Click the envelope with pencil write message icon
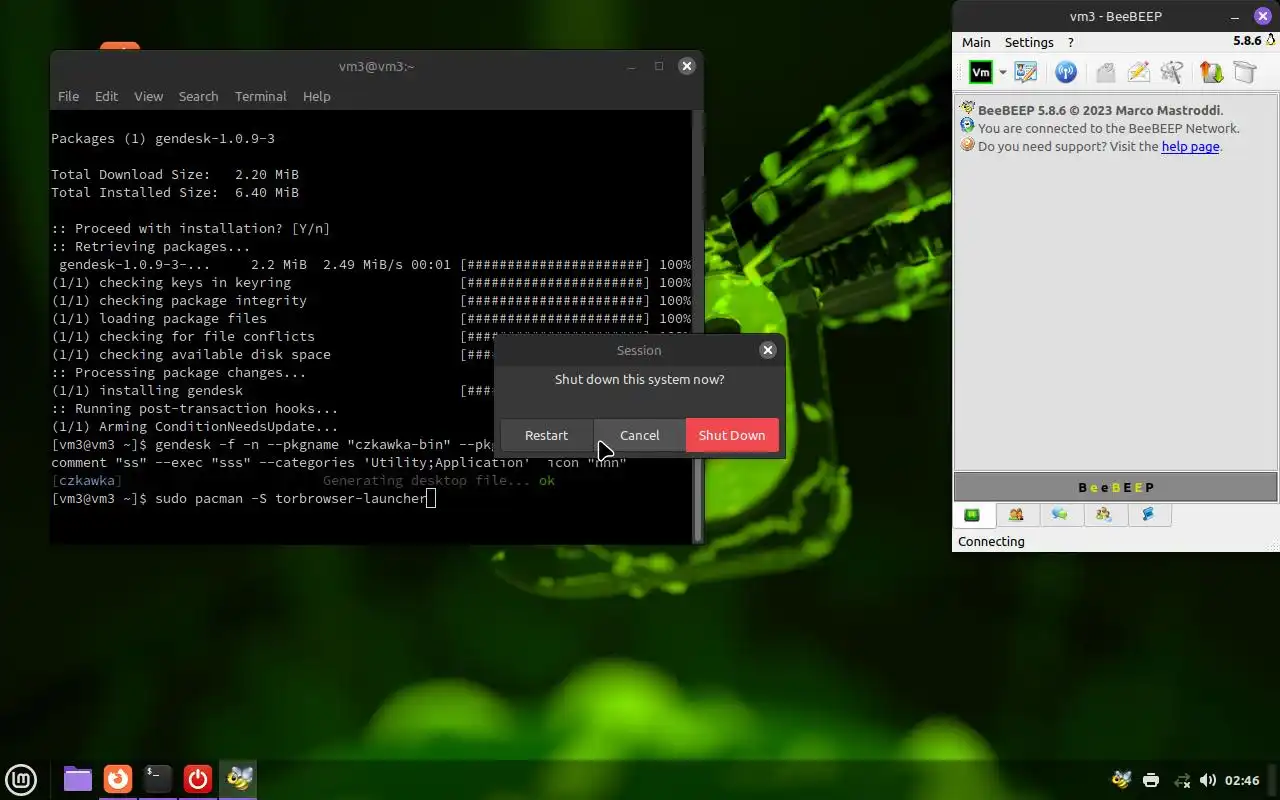1280x800 pixels. coord(1138,72)
